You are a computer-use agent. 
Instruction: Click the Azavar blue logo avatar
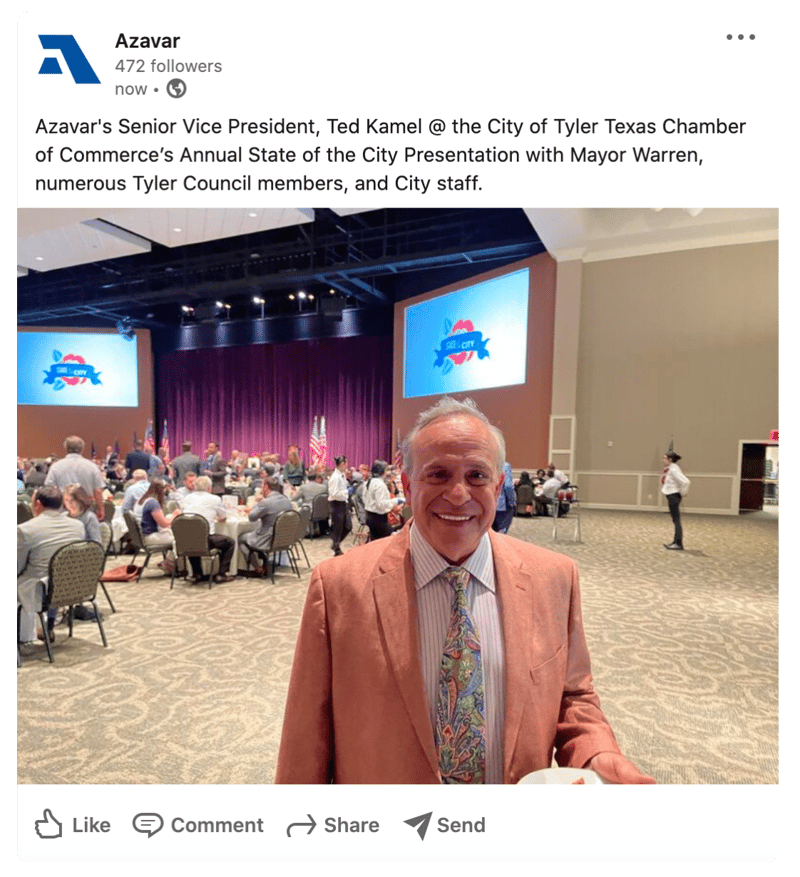click(x=69, y=59)
